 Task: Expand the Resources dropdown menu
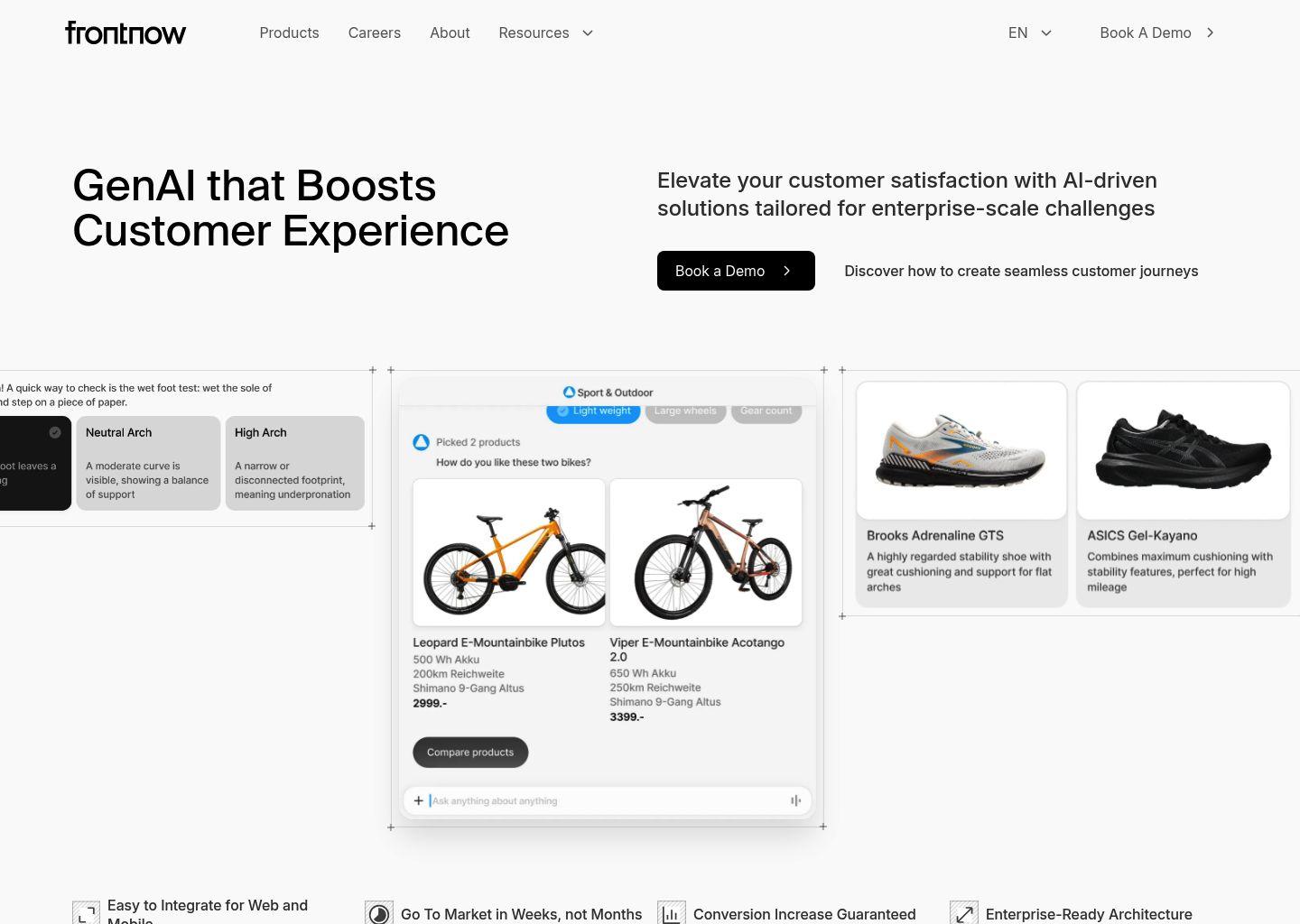coord(545,32)
